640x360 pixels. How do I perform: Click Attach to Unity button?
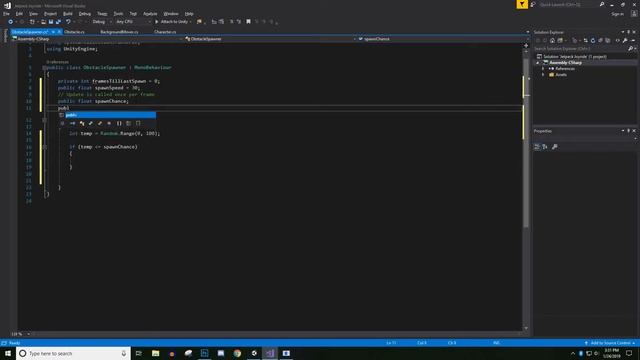(x=173, y=22)
